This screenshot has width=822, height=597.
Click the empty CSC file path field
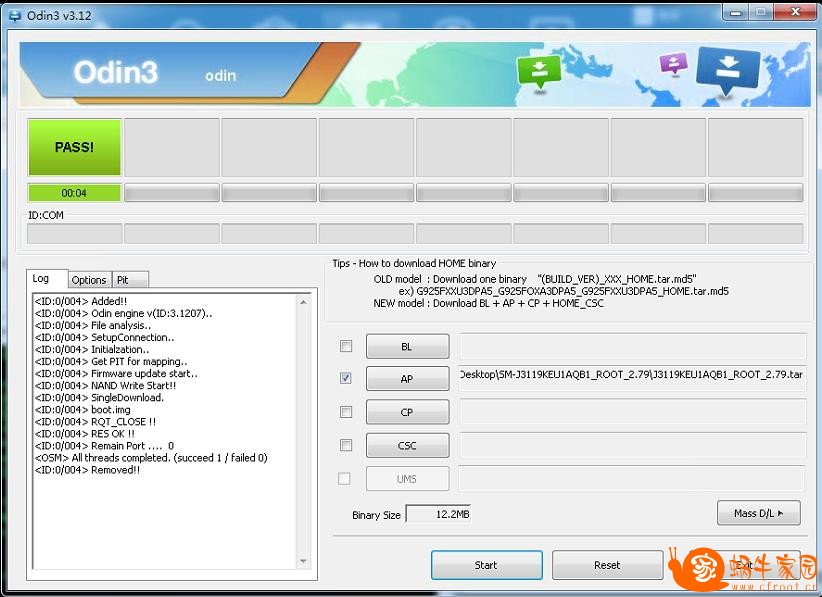pos(632,445)
